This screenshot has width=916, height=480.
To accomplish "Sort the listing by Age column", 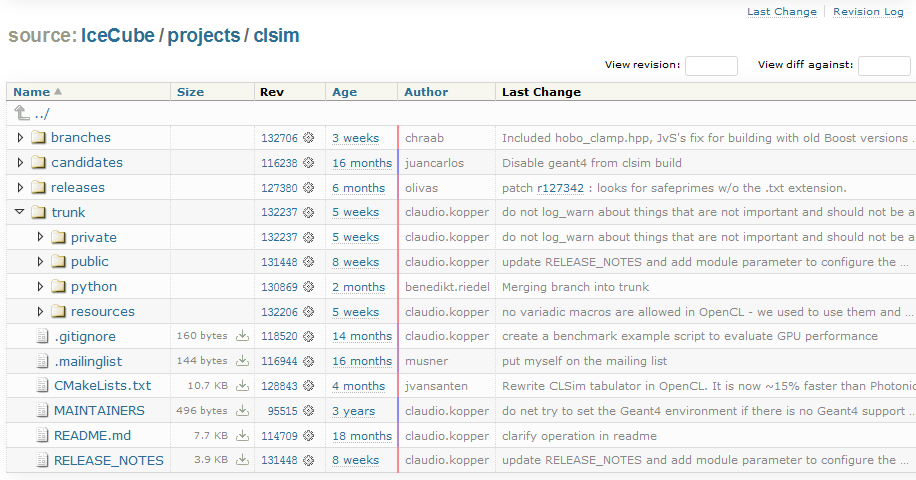I will coord(344,92).
